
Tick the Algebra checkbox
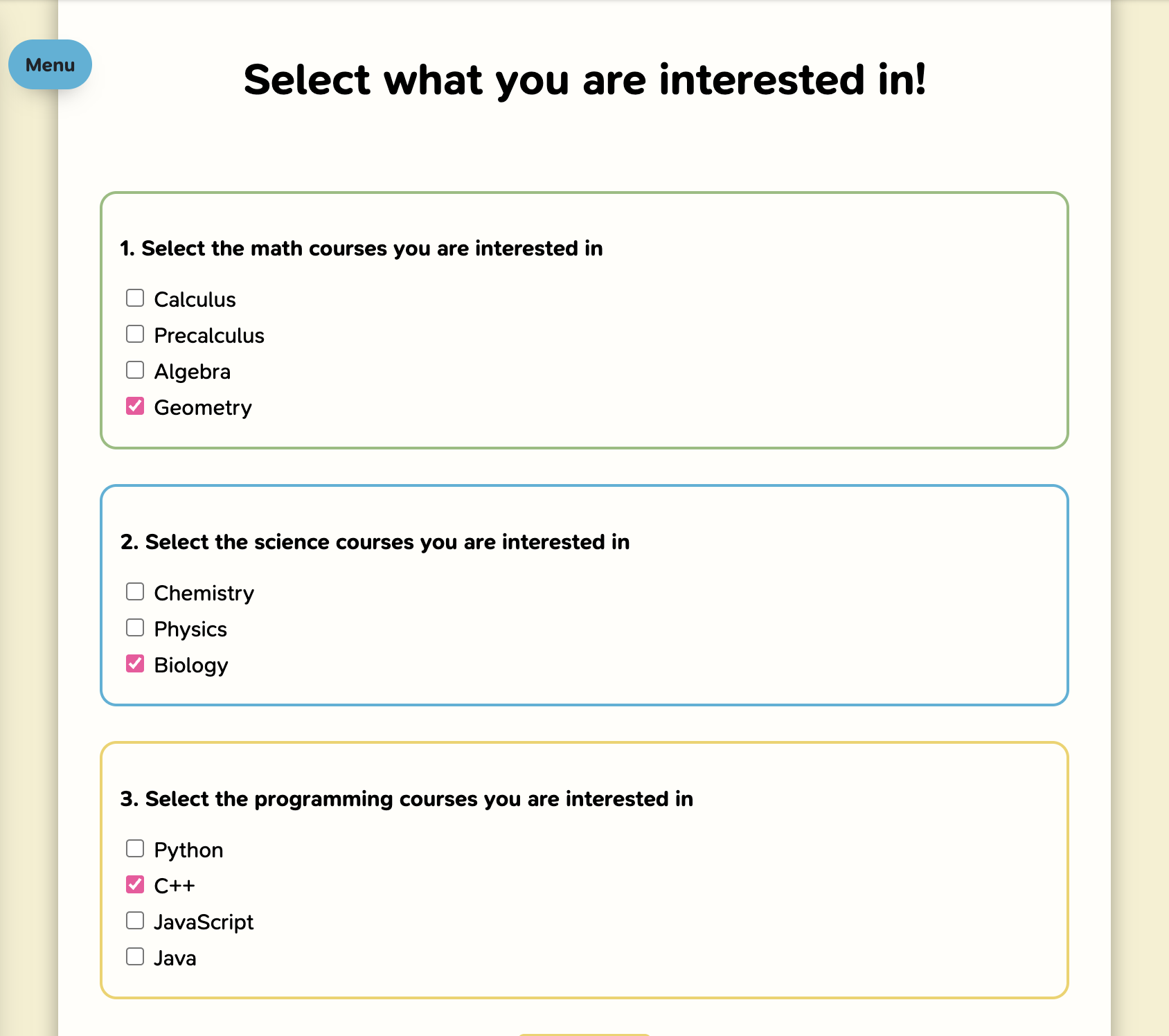click(x=135, y=370)
